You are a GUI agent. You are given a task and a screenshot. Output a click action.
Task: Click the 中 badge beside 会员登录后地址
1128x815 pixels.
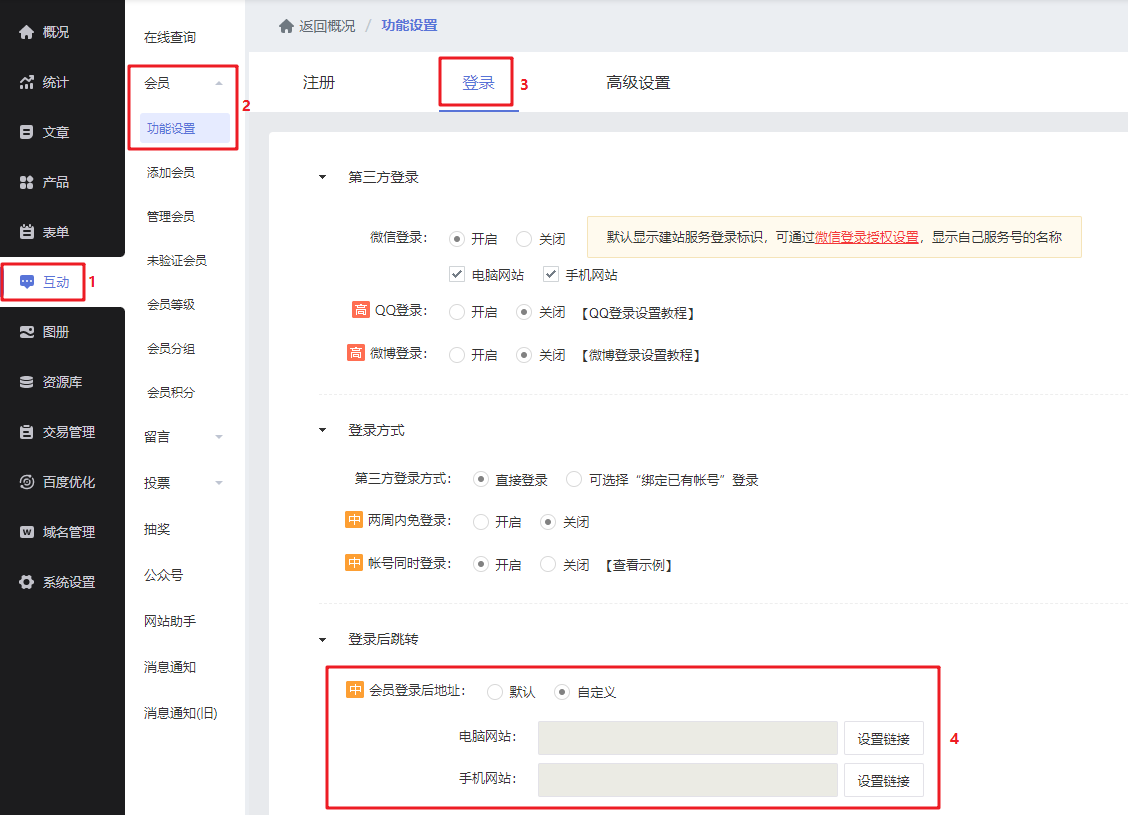coord(355,690)
